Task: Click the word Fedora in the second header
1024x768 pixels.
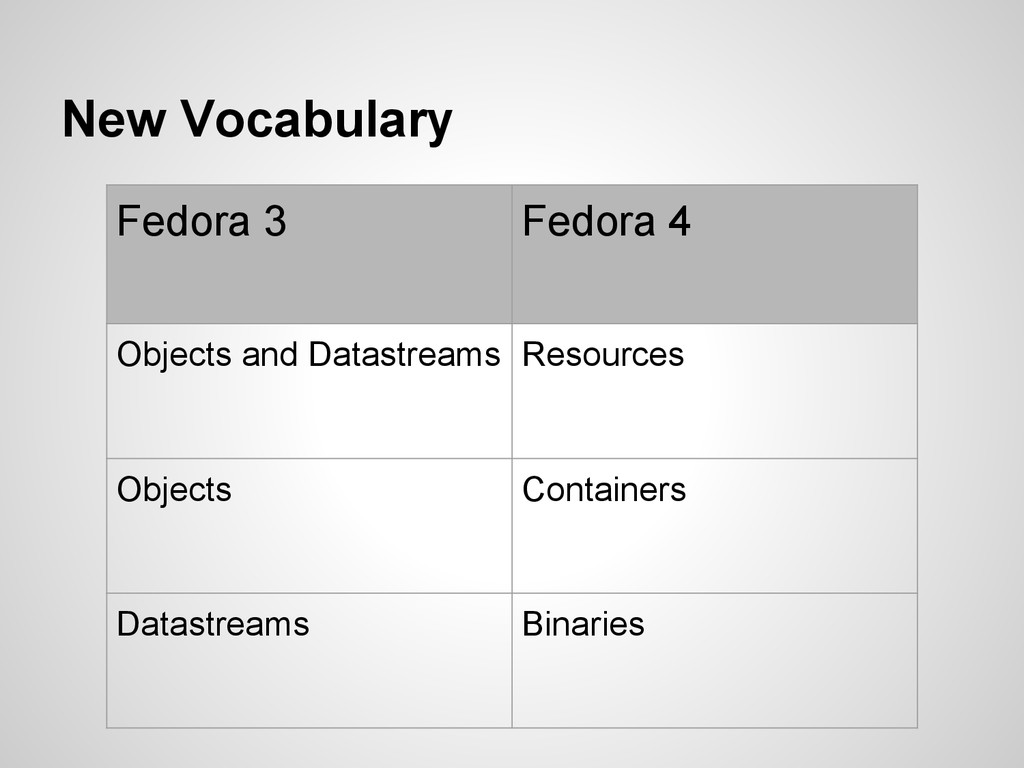Action: (x=588, y=221)
